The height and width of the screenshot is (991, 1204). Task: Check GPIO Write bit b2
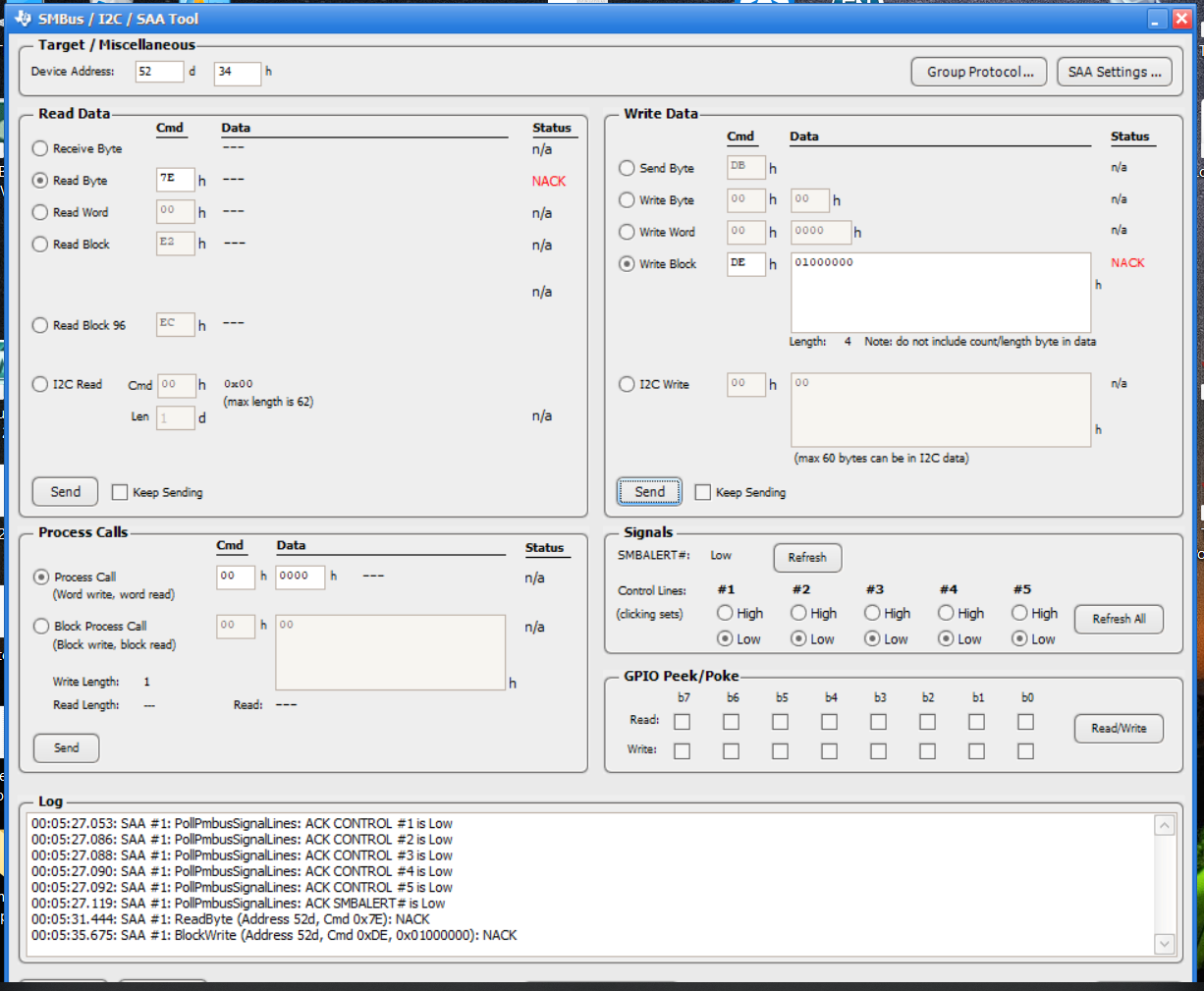point(928,751)
